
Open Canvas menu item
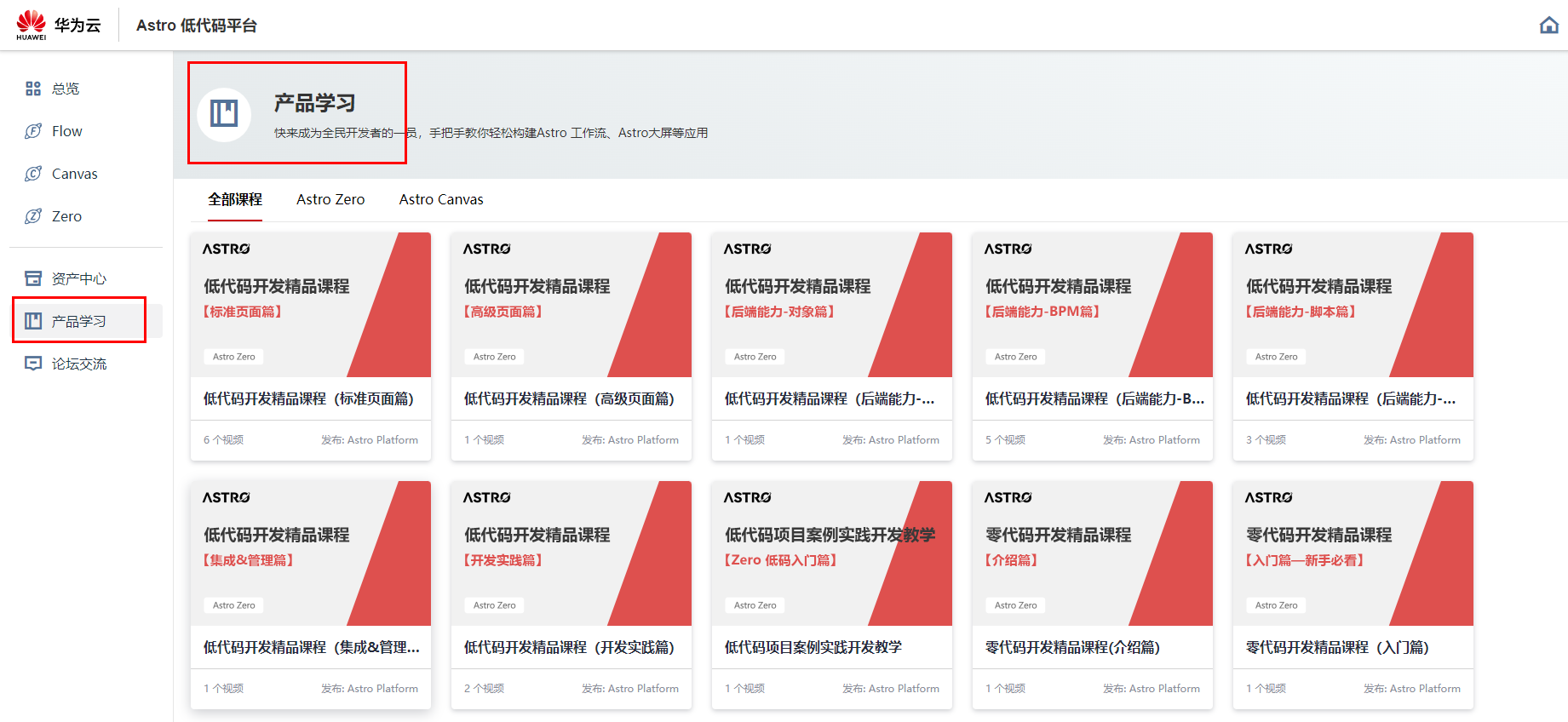[x=75, y=174]
